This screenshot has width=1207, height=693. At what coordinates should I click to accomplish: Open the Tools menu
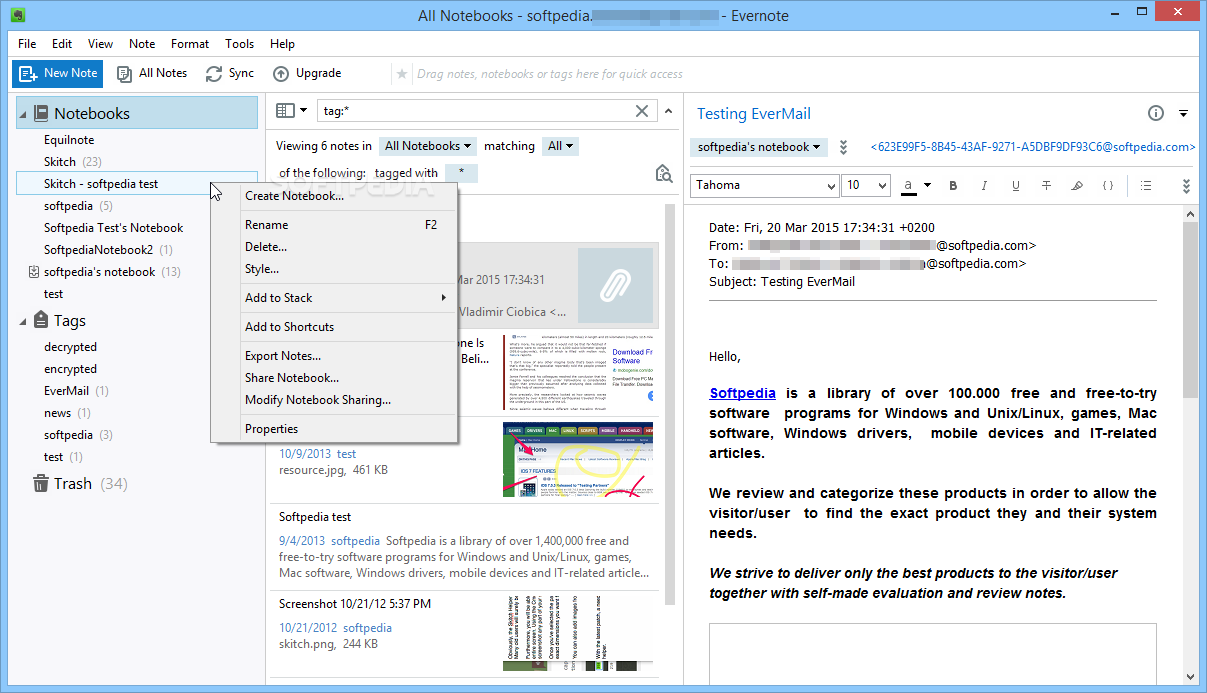[240, 44]
